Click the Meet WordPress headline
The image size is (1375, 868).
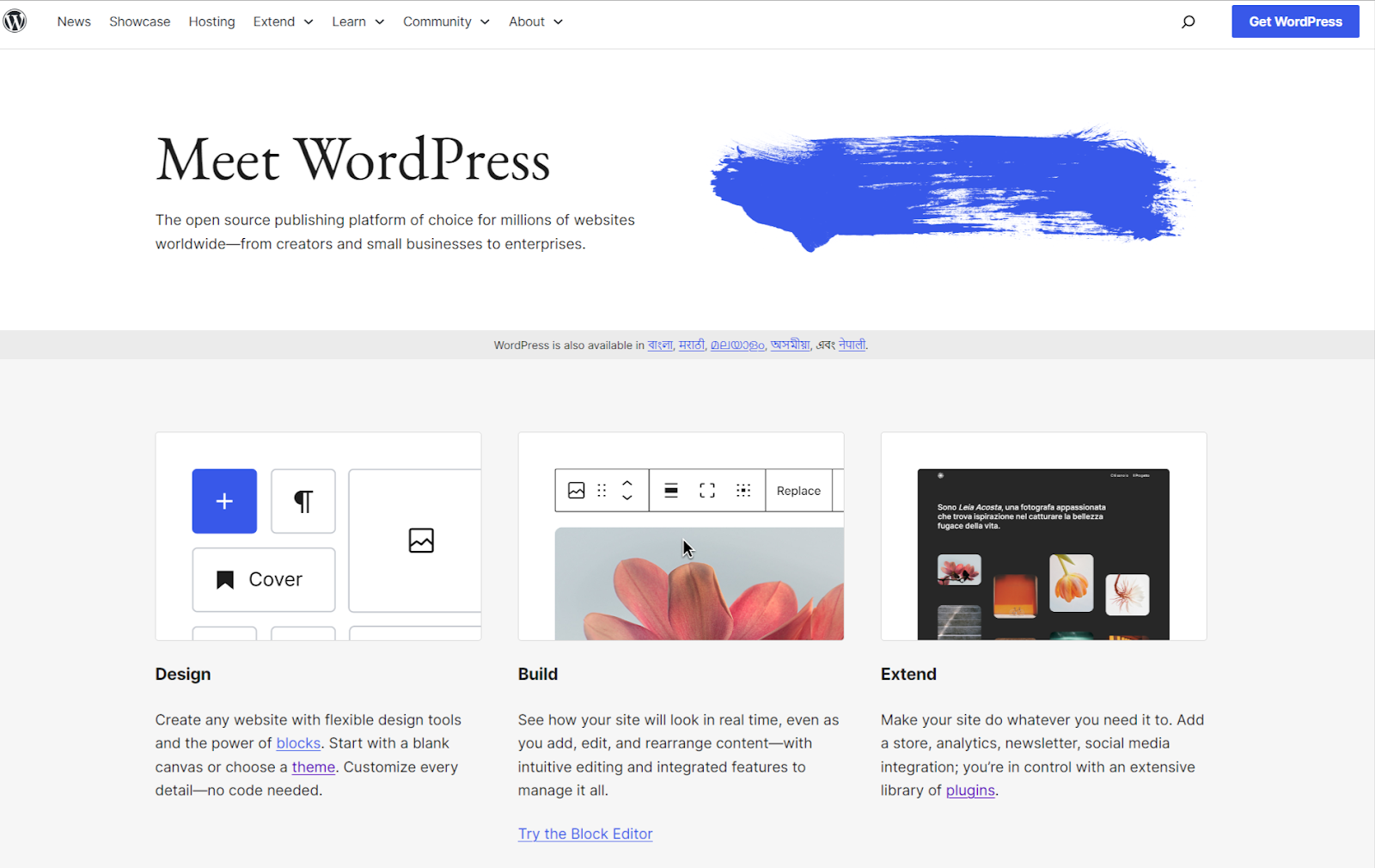pyautogui.click(x=353, y=160)
